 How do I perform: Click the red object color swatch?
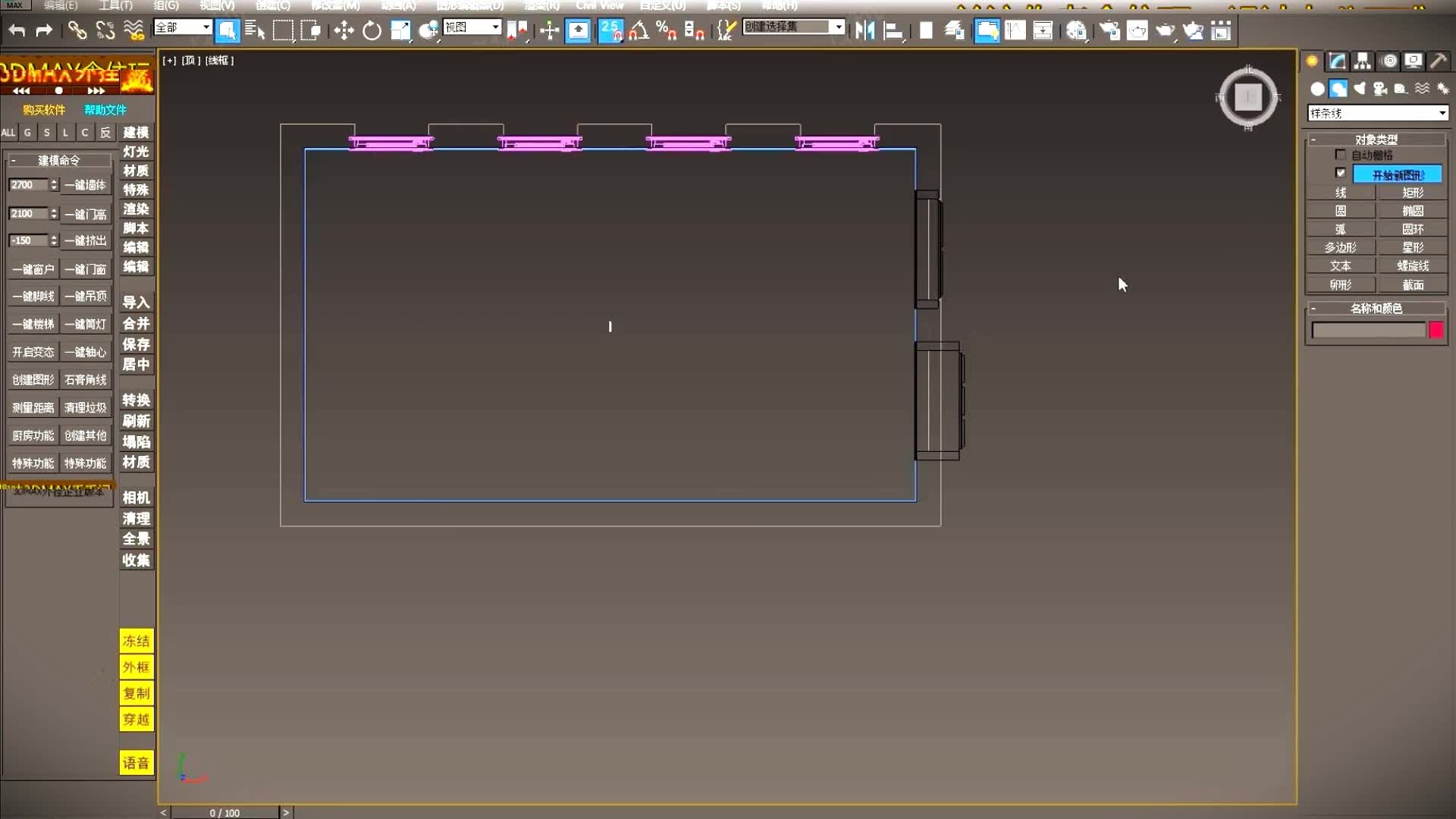(1436, 330)
